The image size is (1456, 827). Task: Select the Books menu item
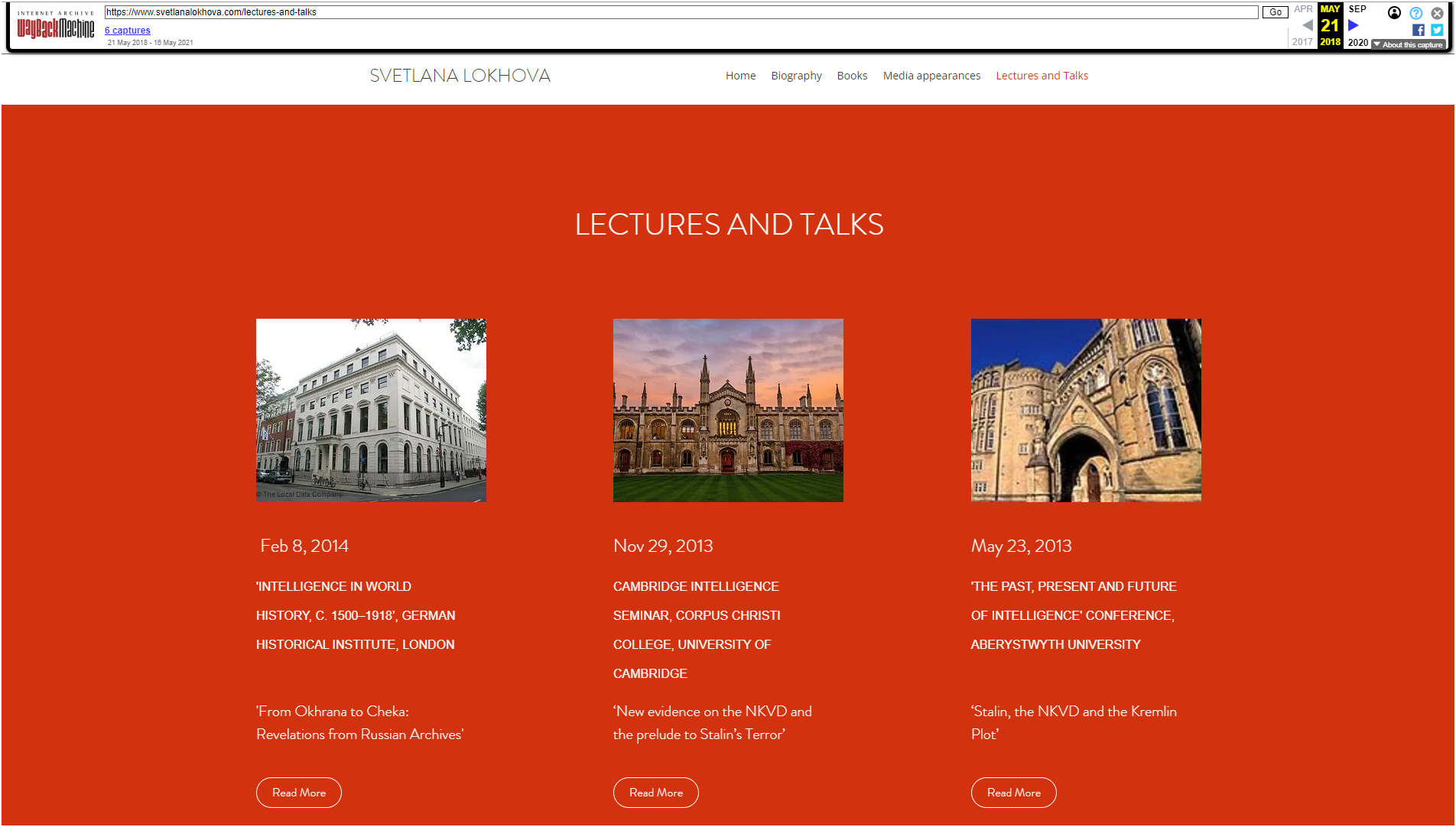(x=852, y=76)
